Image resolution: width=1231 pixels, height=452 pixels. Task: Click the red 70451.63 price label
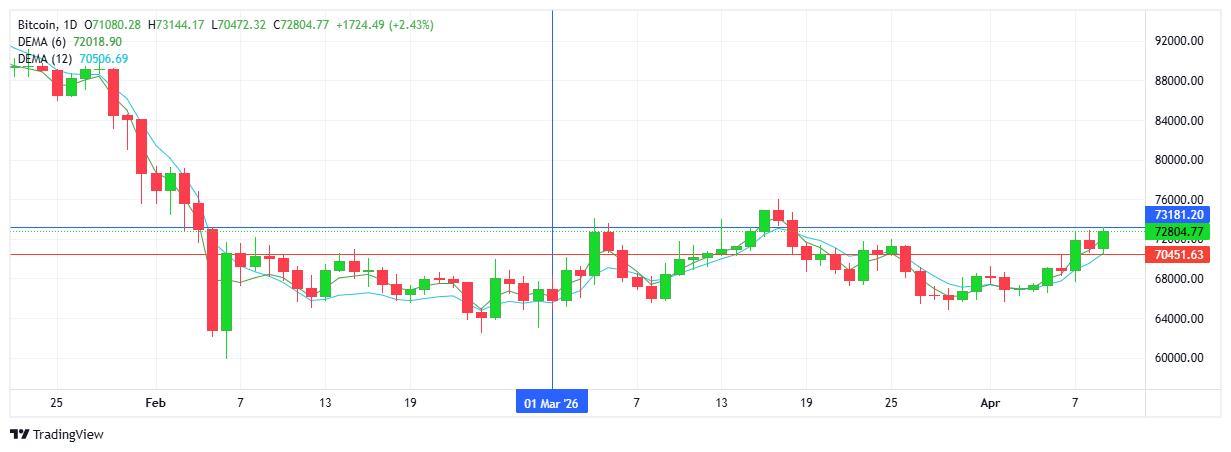[1181, 255]
